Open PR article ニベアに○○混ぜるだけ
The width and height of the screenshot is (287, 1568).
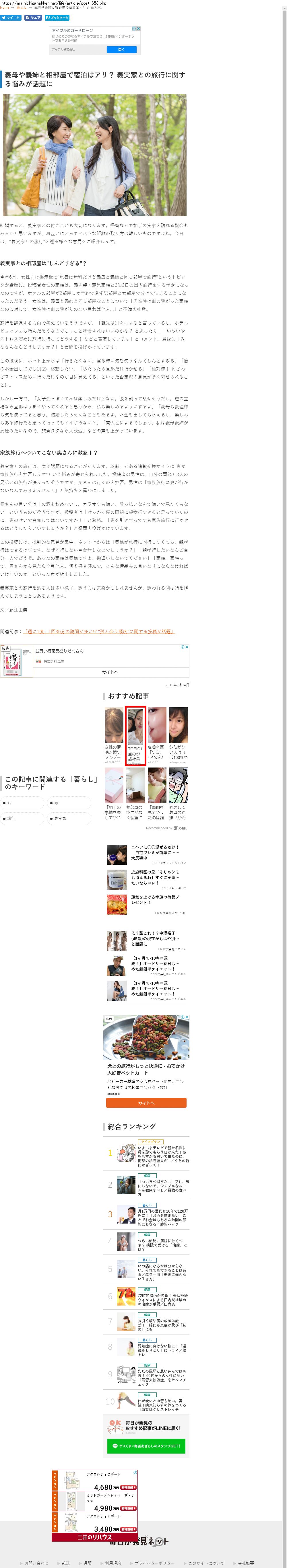point(146,855)
